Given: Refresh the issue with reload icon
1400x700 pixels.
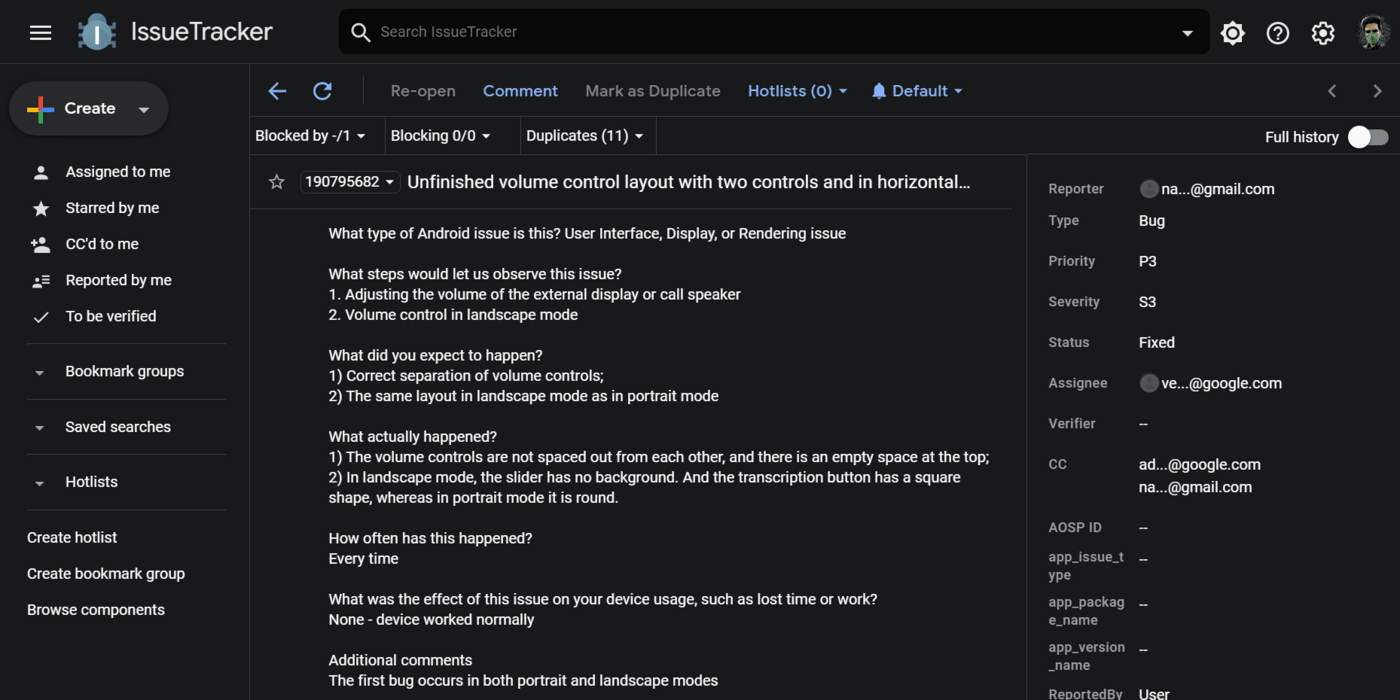Looking at the screenshot, I should click(322, 91).
